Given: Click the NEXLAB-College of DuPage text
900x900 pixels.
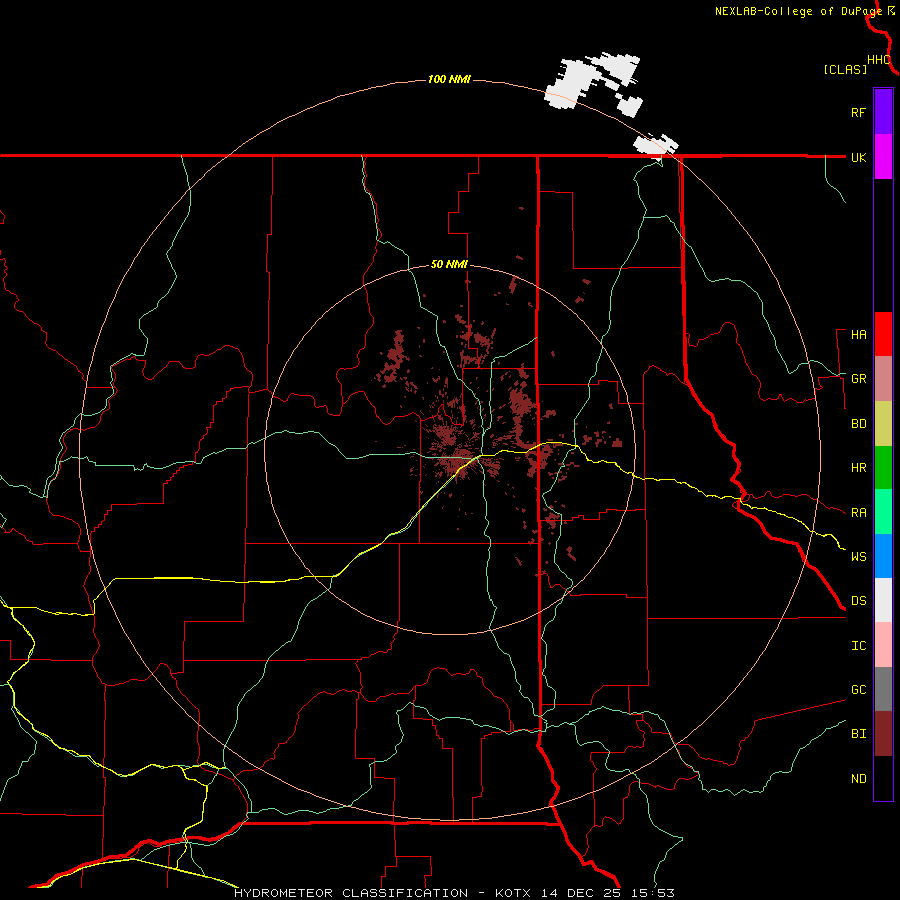Looking at the screenshot, I should coord(798,11).
